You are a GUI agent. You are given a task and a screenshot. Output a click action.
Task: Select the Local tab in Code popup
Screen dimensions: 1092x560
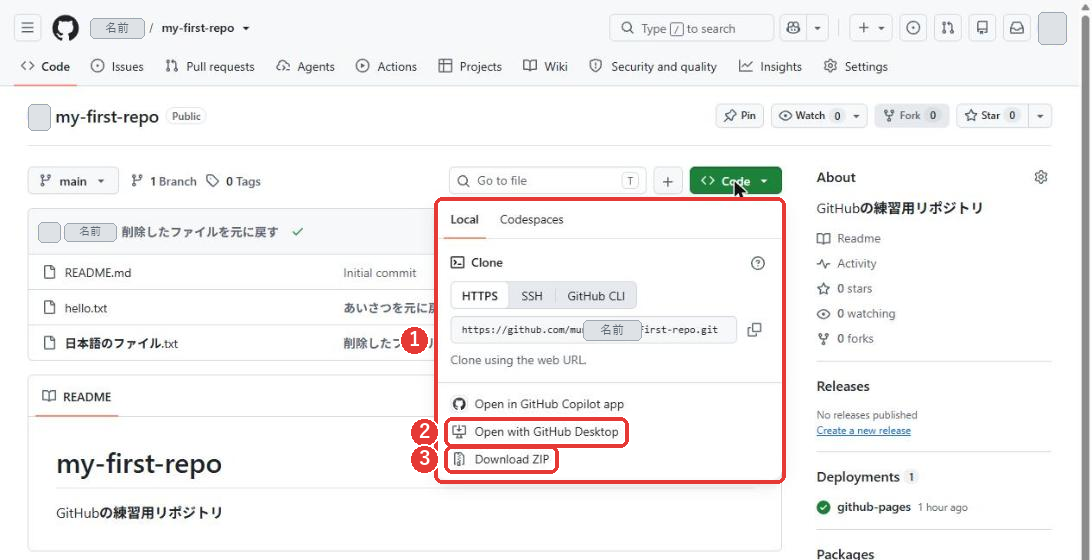[464, 219]
